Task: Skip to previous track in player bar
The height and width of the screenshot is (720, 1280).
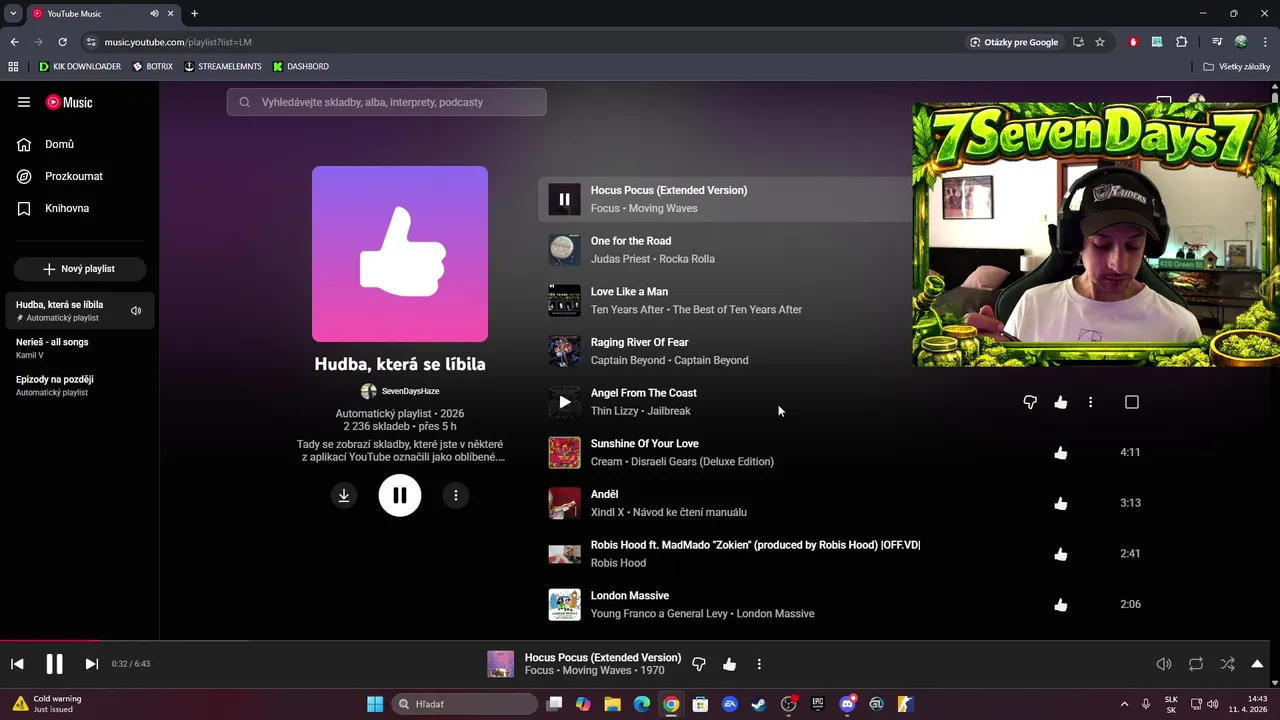Action: pos(17,664)
